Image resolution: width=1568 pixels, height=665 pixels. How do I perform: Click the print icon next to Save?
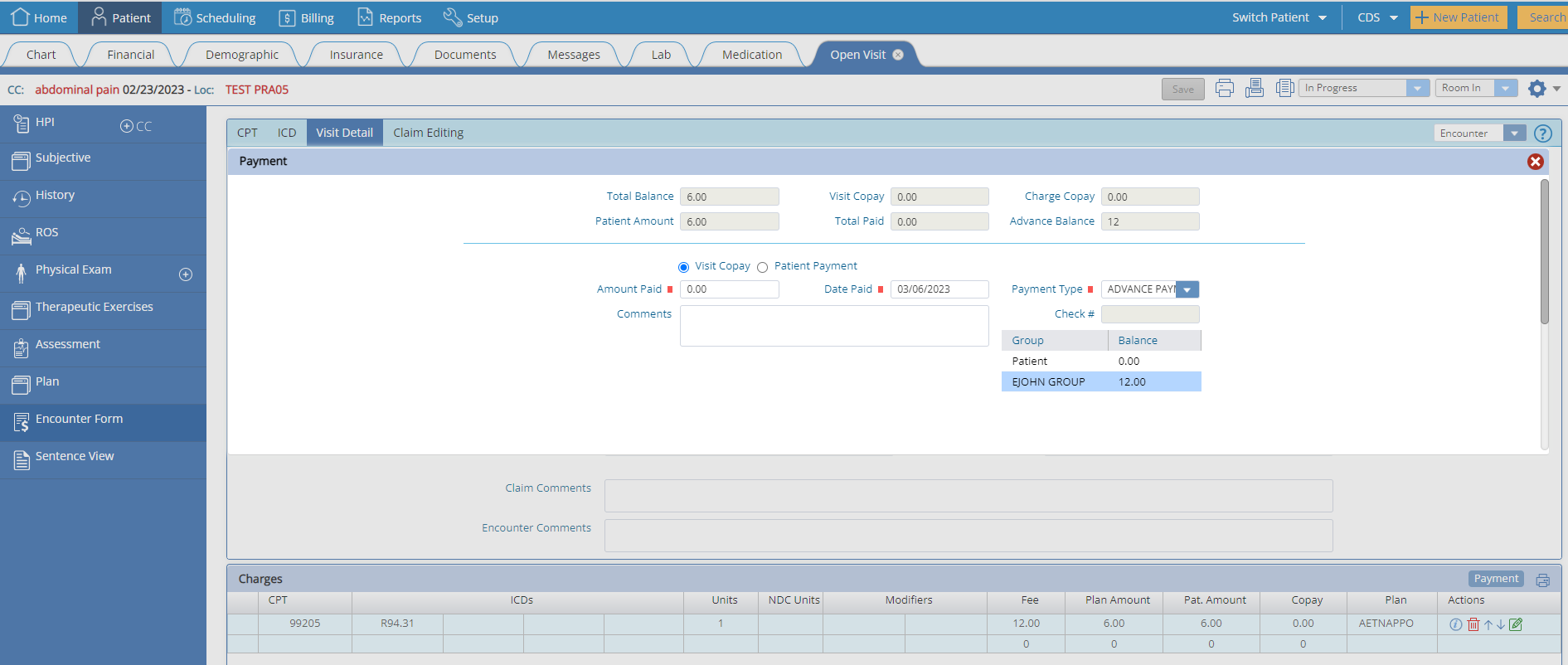[x=1224, y=88]
